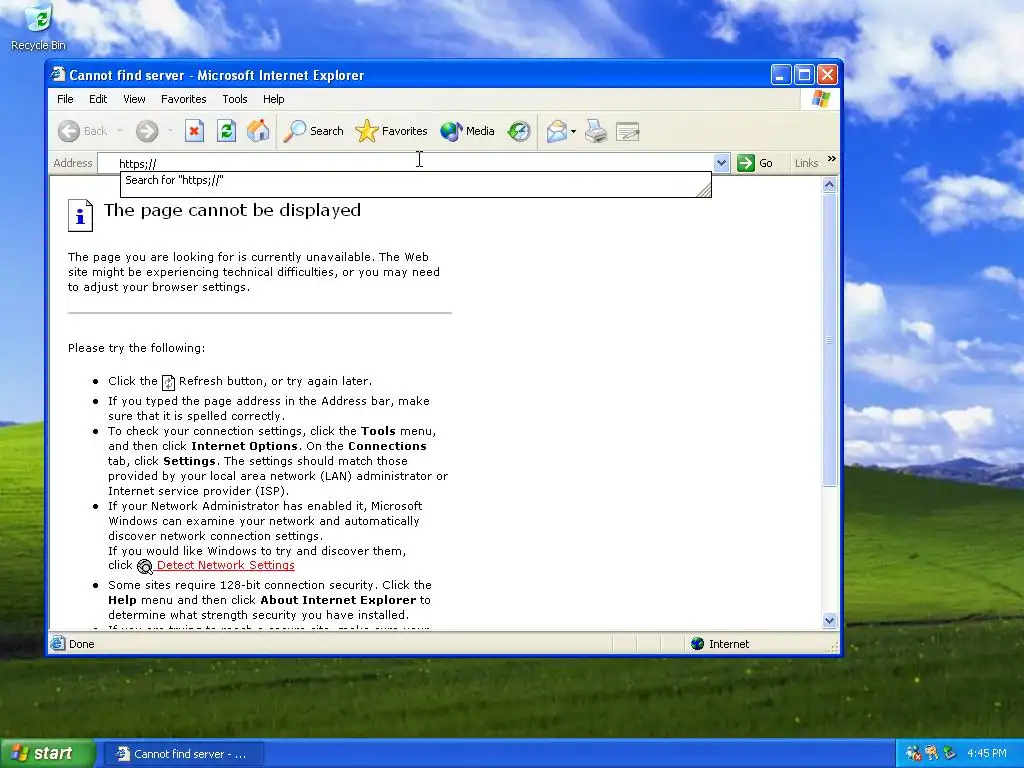Viewport: 1024px width, 768px height.
Task: Open the Favorites menu in the menu bar
Action: (184, 99)
